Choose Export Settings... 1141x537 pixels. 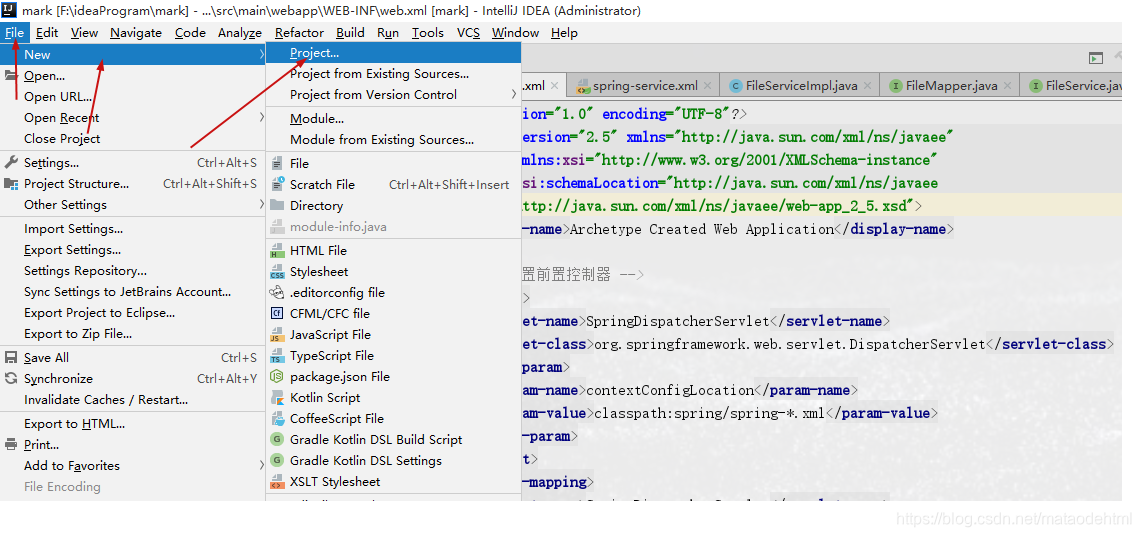pyautogui.click(x=132, y=250)
